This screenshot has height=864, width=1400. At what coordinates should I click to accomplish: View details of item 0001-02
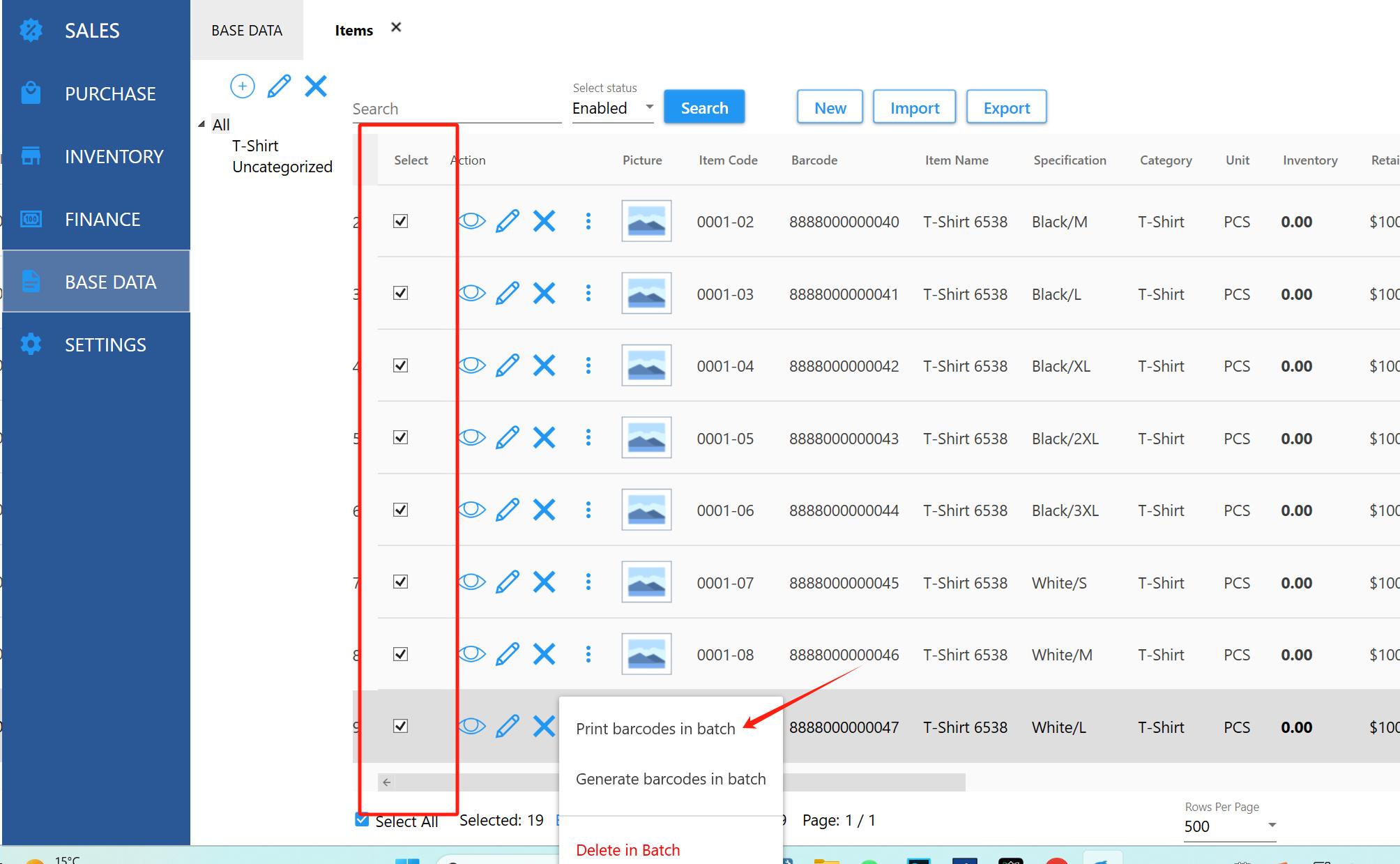coord(472,222)
